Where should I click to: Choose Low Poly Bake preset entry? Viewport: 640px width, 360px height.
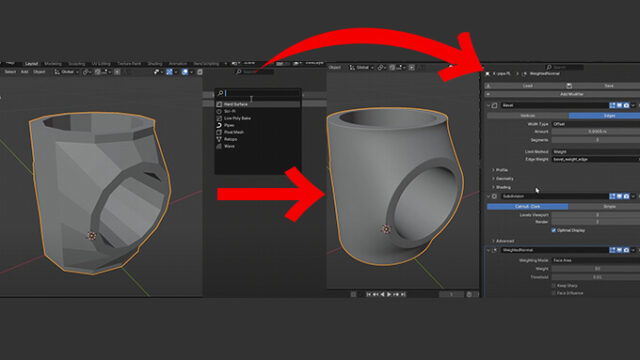point(258,118)
